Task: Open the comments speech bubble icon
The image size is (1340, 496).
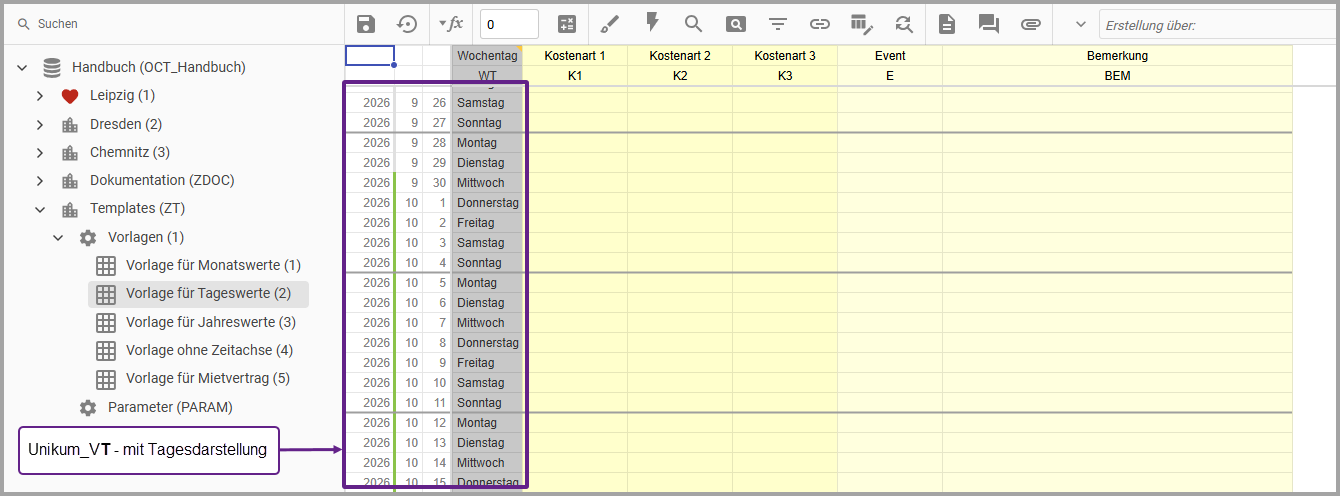Action: [989, 24]
